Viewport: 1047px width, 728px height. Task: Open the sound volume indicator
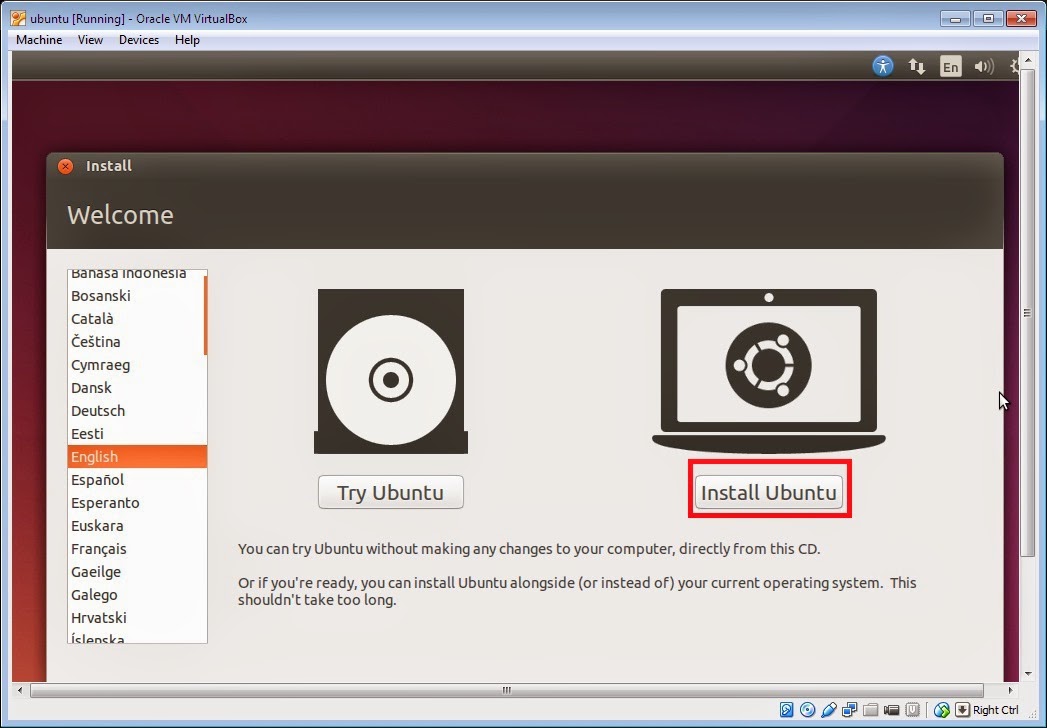point(984,66)
